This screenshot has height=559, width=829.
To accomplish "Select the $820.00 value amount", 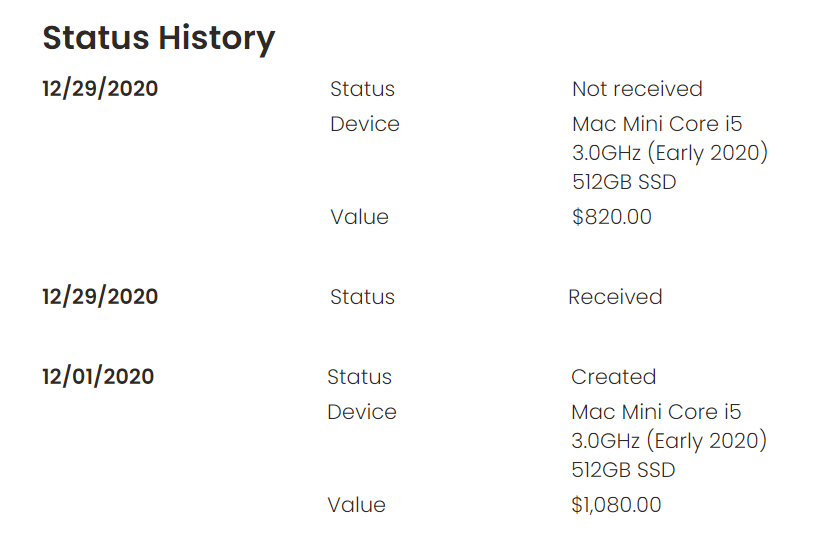I will [x=611, y=217].
